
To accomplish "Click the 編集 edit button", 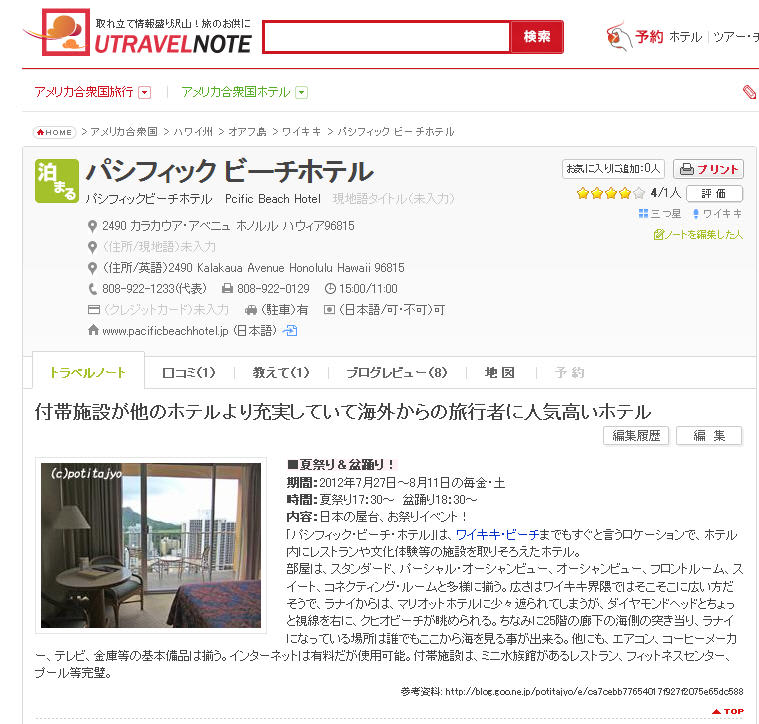I will point(709,436).
